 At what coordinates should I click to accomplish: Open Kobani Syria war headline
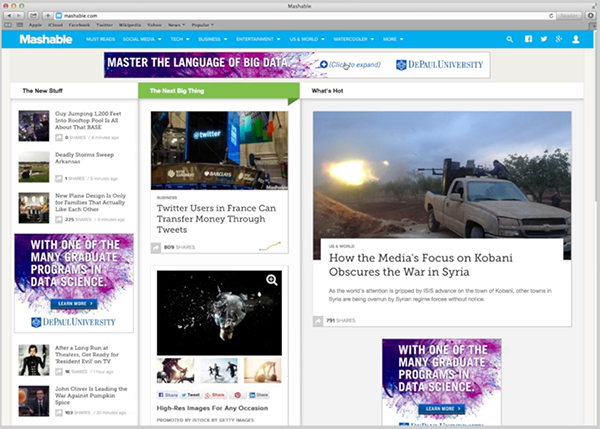tap(421, 264)
